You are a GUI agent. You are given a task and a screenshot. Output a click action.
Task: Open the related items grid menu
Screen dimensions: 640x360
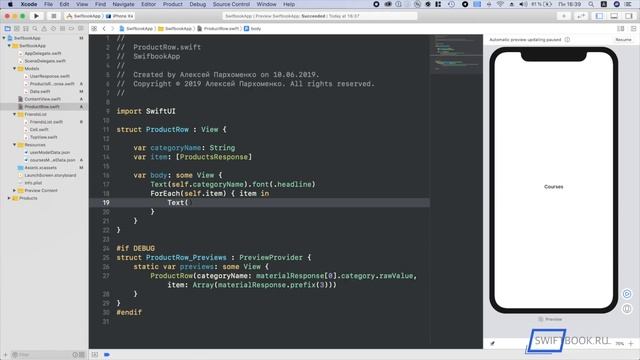[x=94, y=29]
